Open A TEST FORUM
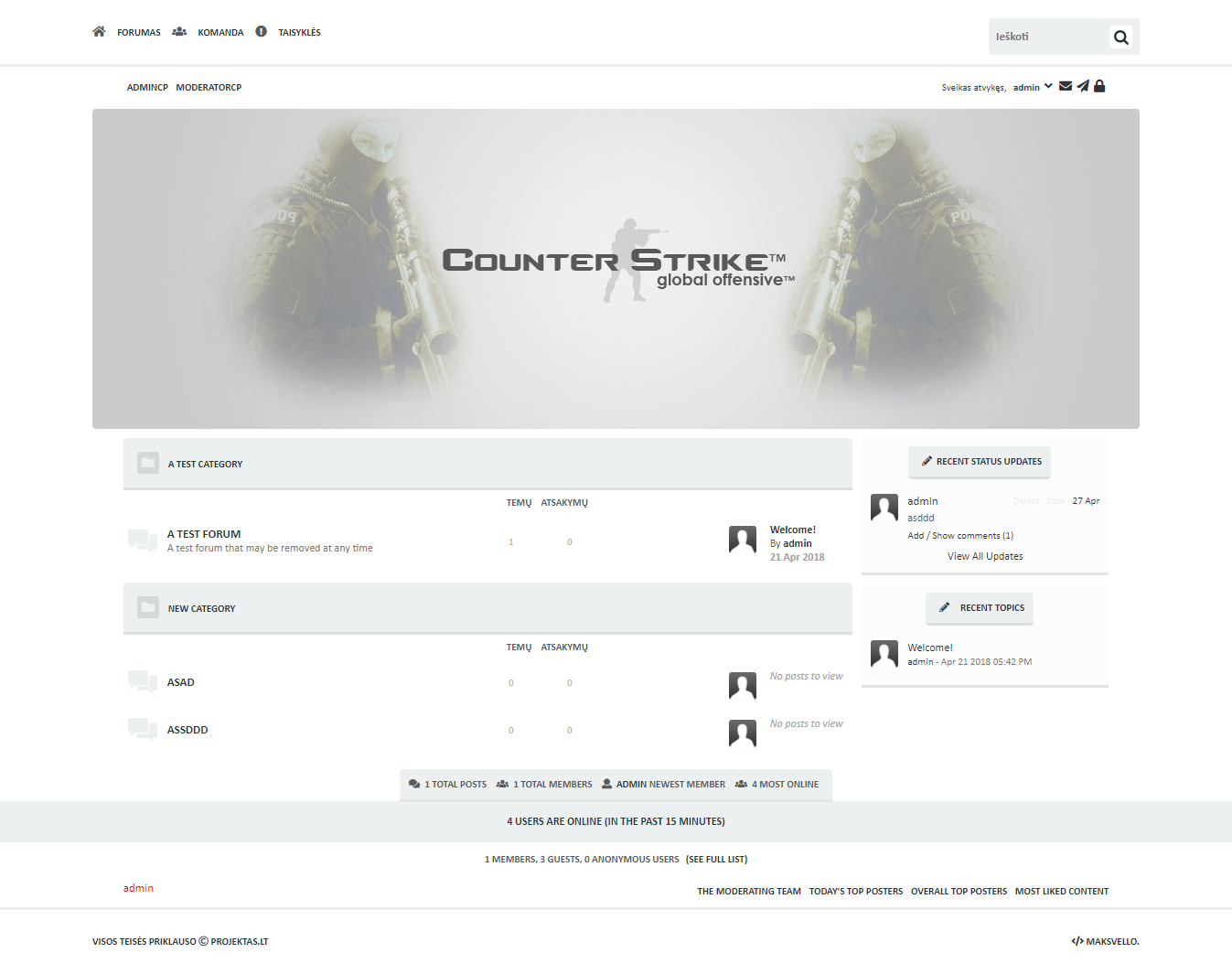This screenshot has height=974, width=1232. click(204, 534)
